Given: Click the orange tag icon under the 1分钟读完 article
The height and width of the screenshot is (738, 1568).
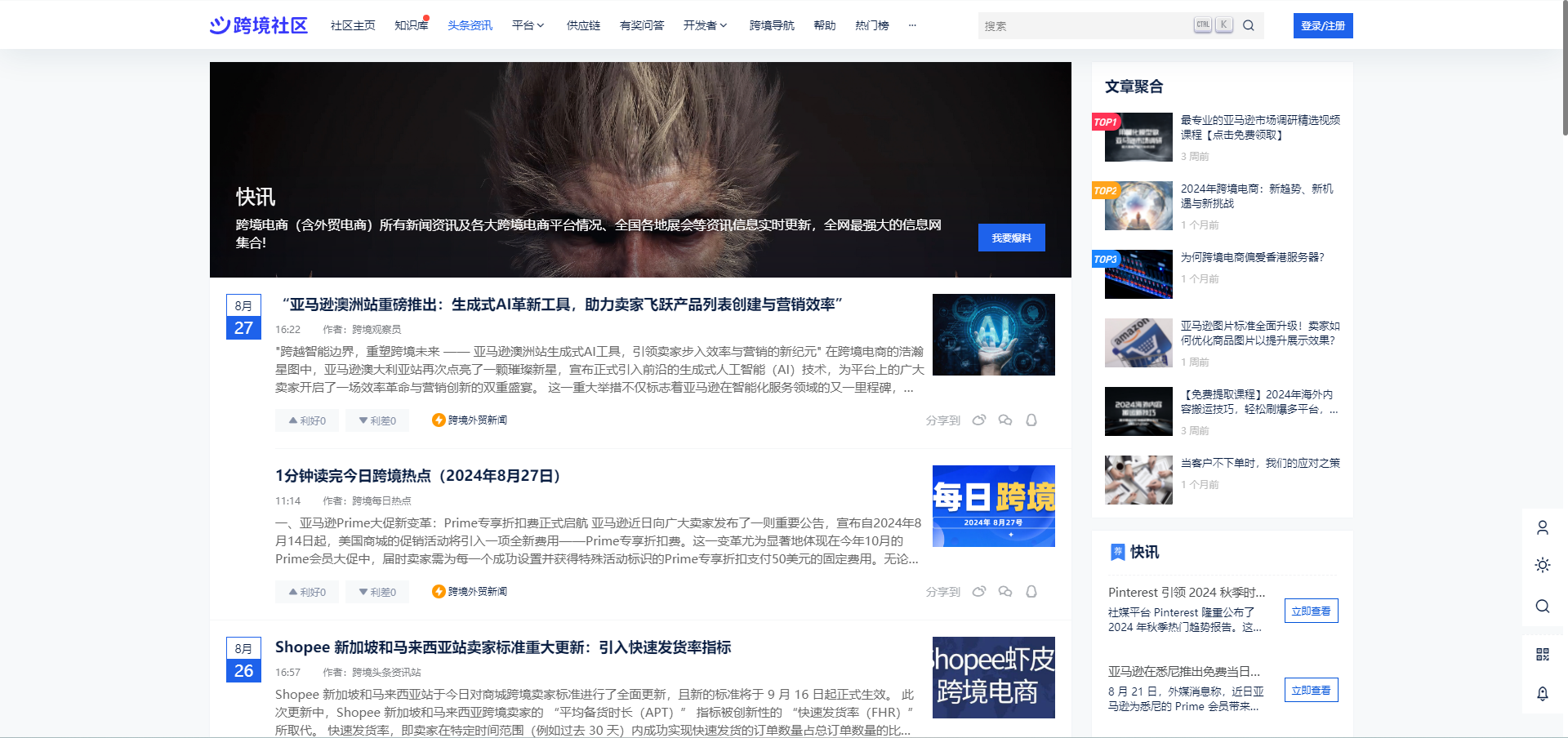Looking at the screenshot, I should pyautogui.click(x=439, y=592).
